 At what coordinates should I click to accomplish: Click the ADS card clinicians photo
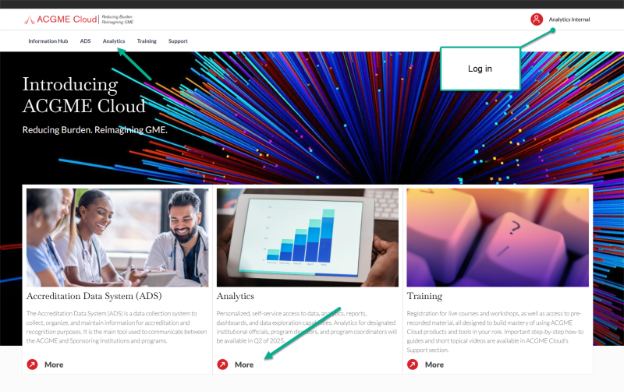pos(117,237)
